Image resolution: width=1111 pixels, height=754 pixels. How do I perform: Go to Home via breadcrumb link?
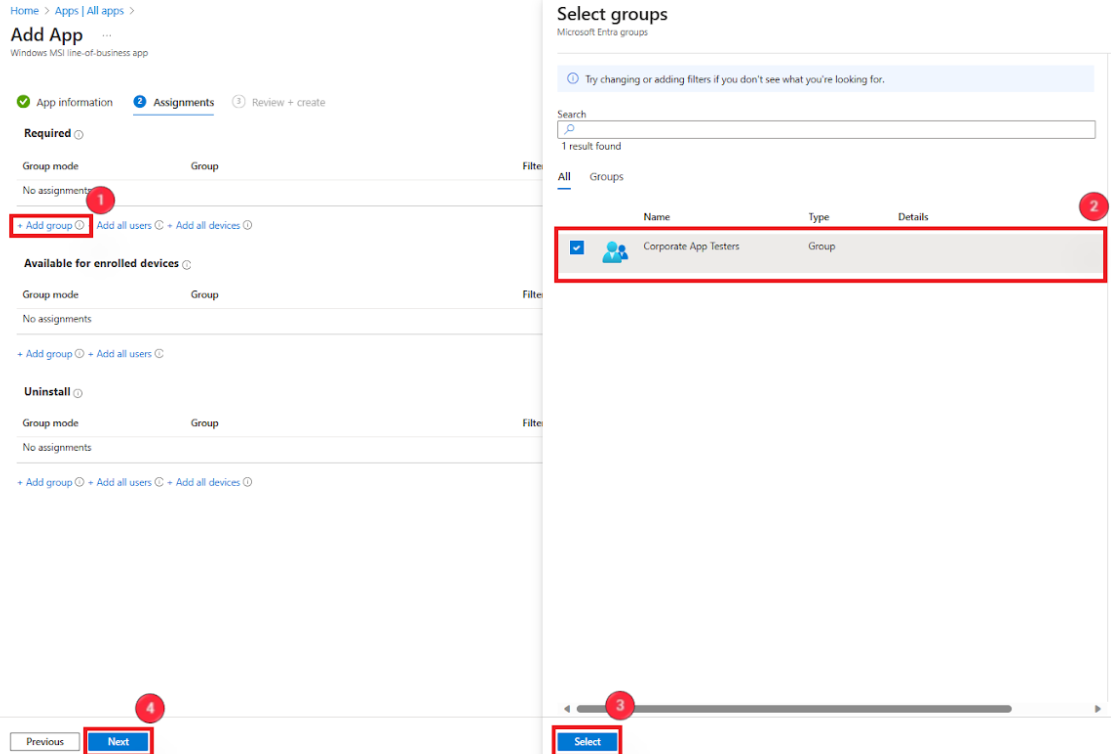coord(24,11)
